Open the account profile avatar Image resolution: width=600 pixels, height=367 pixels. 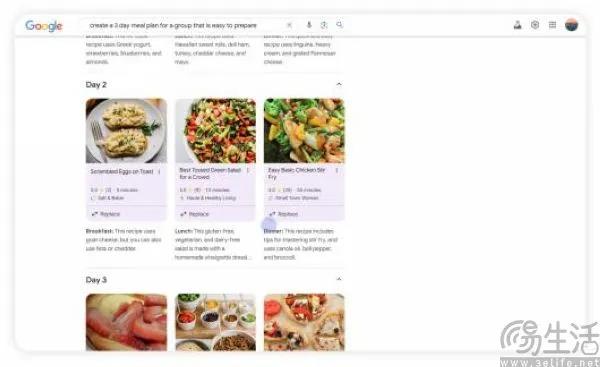tap(571, 25)
